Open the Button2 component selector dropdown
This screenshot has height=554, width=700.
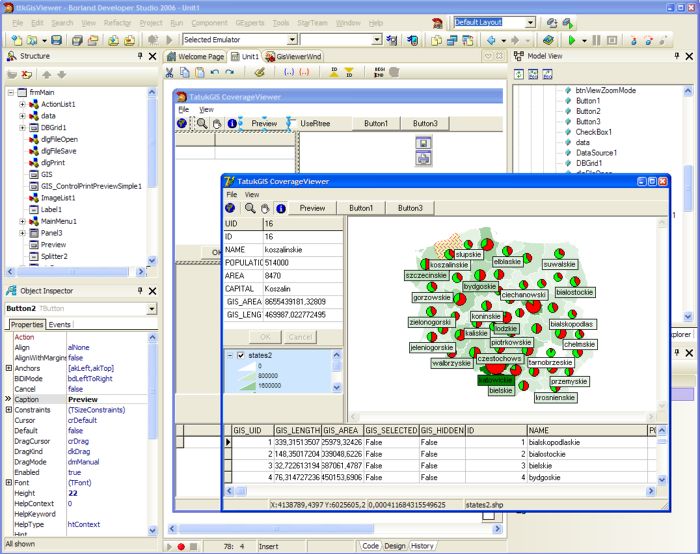(152, 308)
